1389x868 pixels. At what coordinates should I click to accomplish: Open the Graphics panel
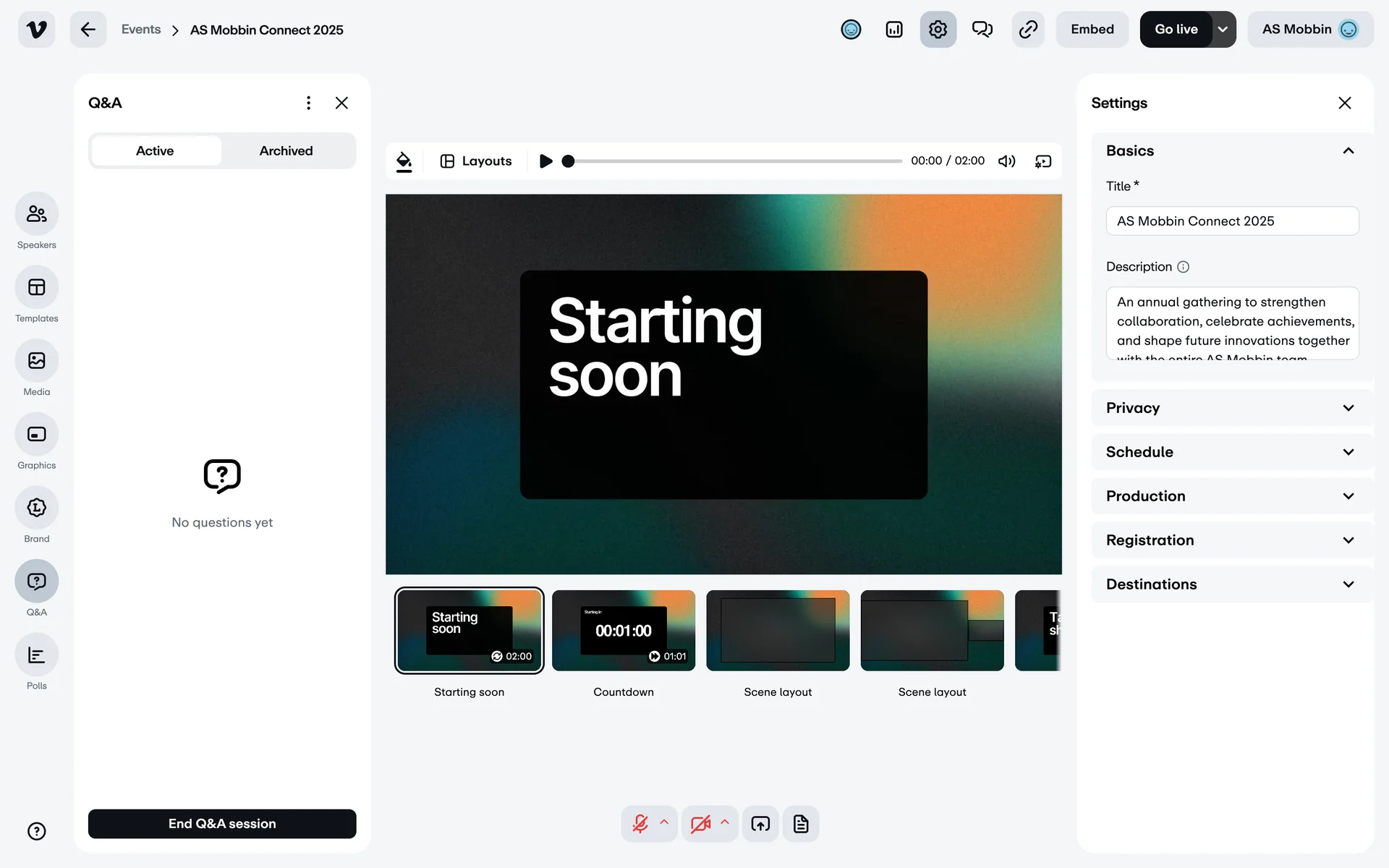tap(36, 434)
